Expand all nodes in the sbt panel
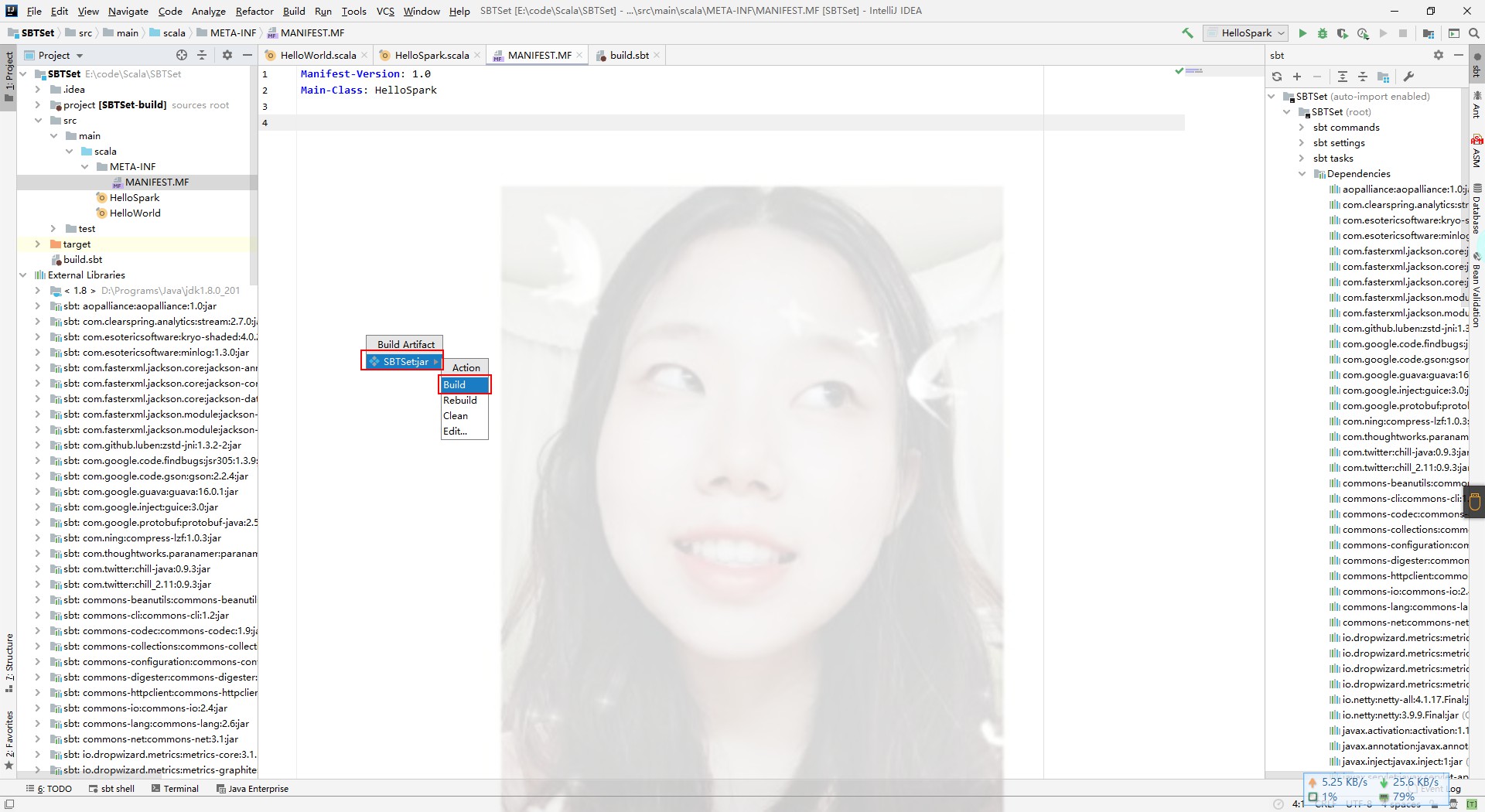The width and height of the screenshot is (1485, 812). pyautogui.click(x=1343, y=77)
